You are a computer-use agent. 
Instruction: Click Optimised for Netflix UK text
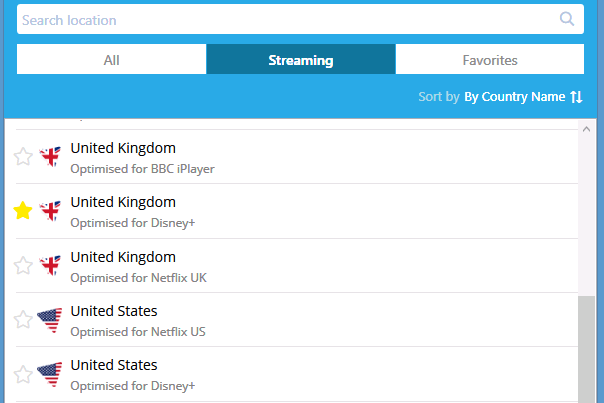click(138, 278)
